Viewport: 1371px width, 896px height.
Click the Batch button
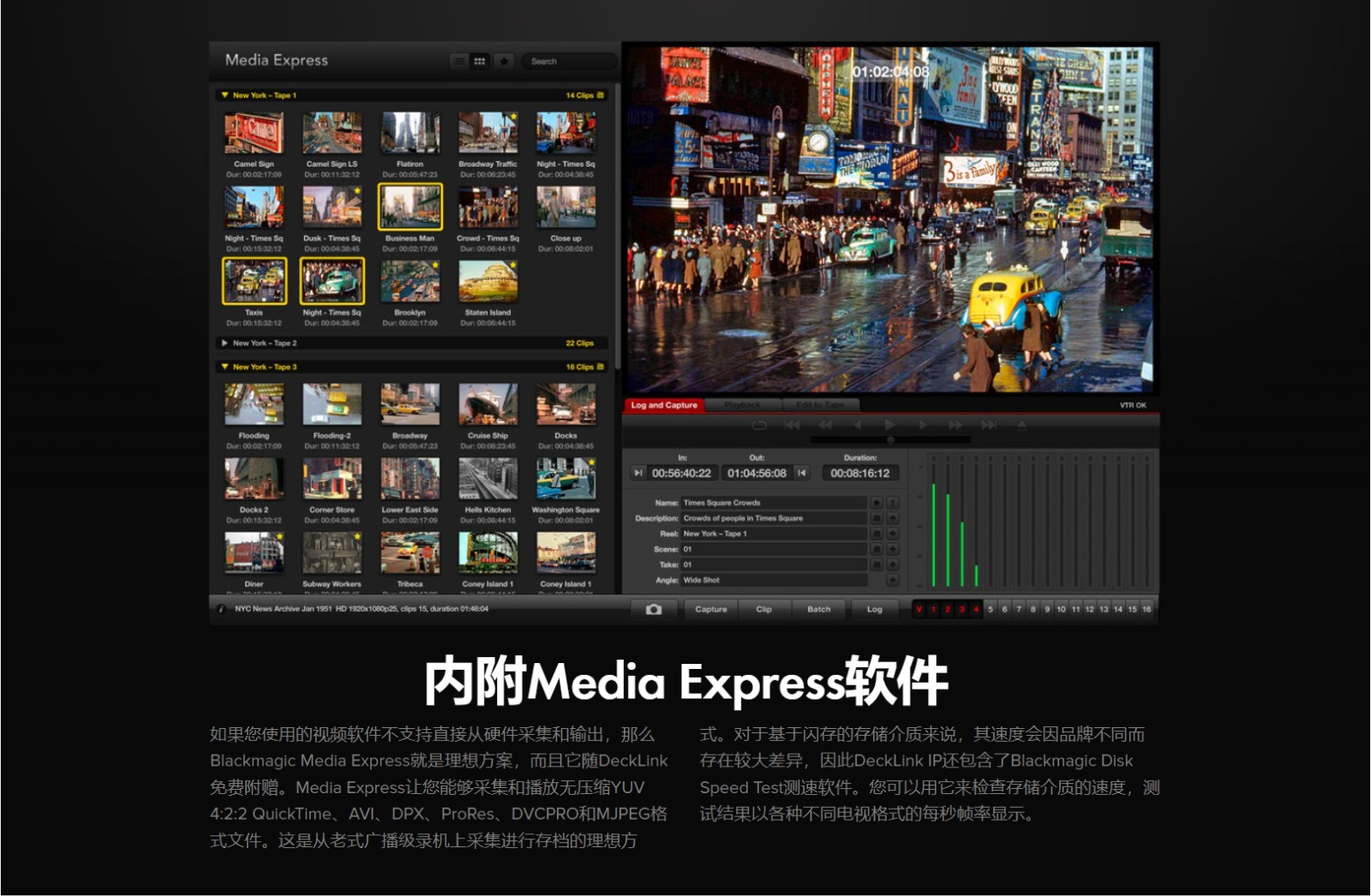(819, 609)
